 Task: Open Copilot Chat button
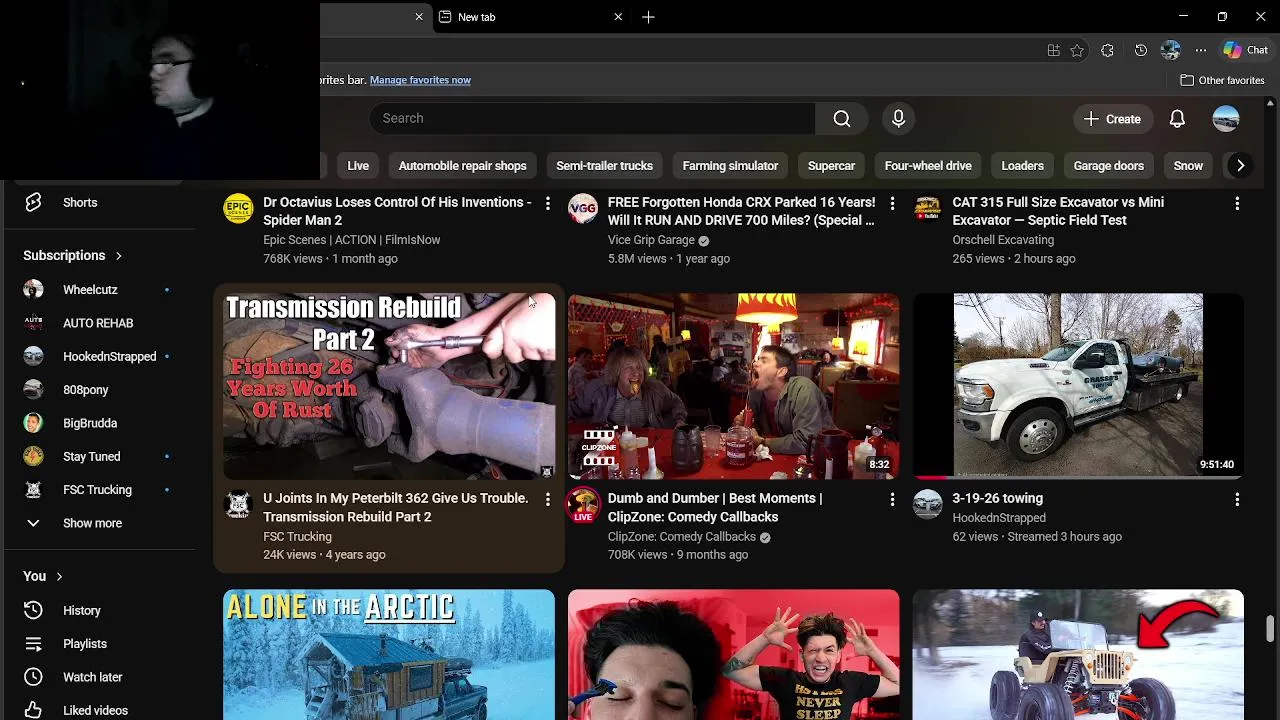[x=1245, y=50]
